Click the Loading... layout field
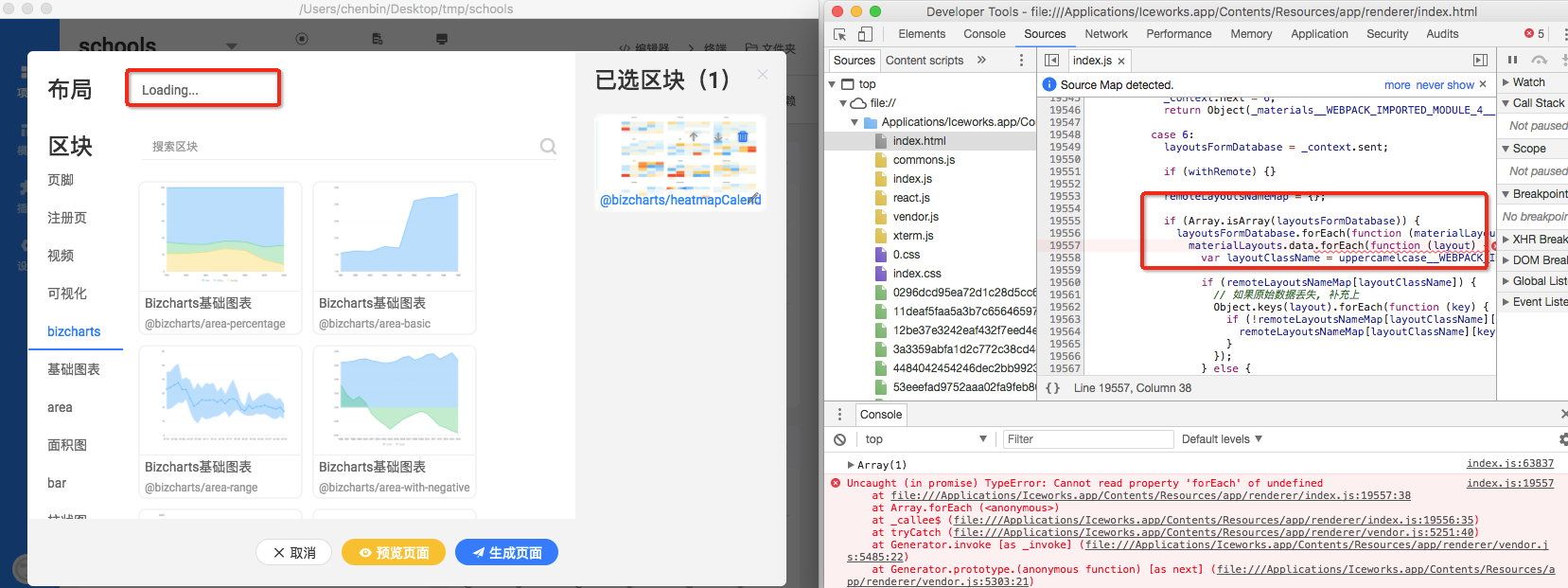This screenshot has height=588, width=1568. tap(203, 89)
